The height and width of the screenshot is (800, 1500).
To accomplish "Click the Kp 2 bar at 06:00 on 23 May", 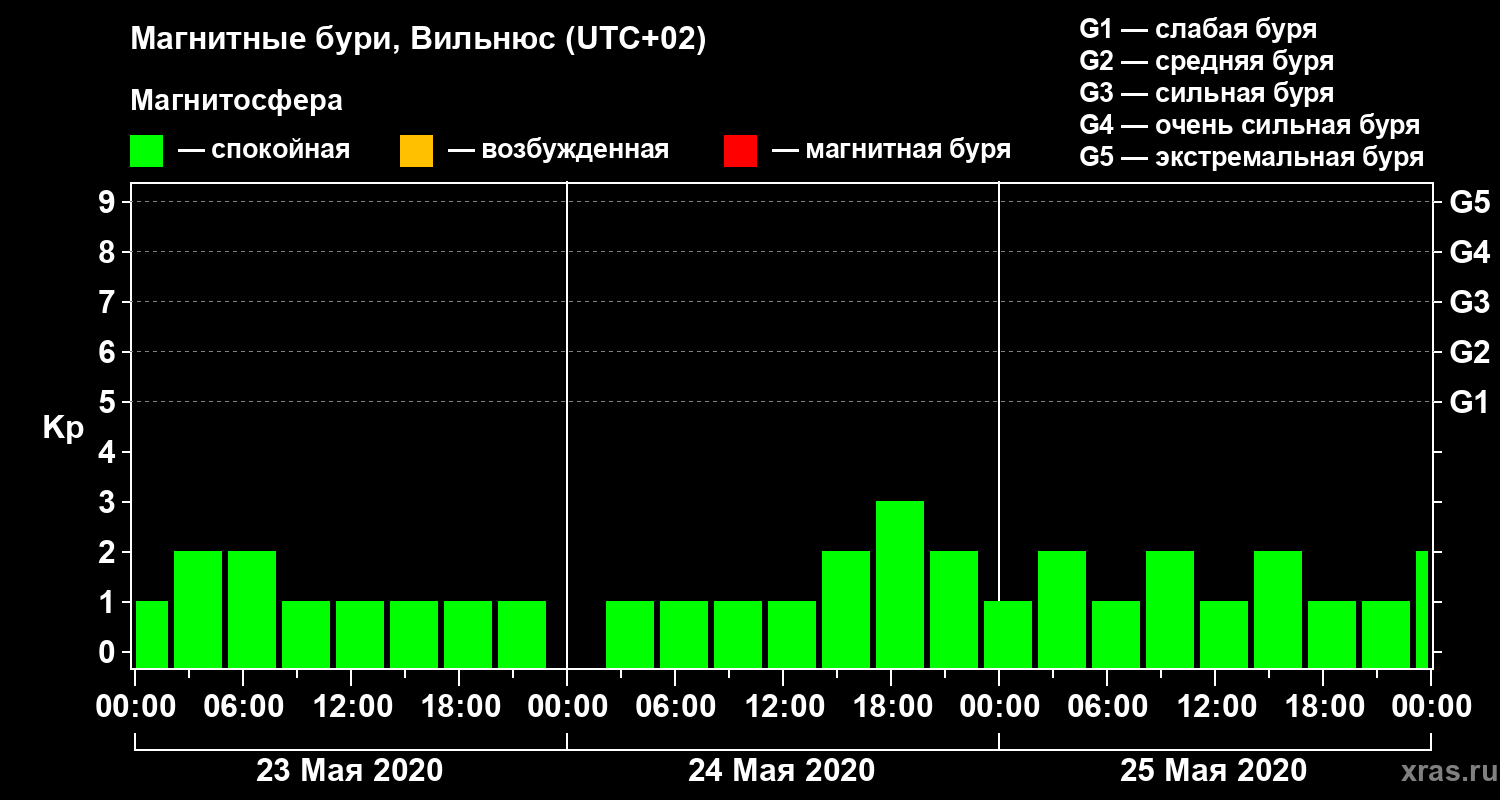I will (x=252, y=610).
